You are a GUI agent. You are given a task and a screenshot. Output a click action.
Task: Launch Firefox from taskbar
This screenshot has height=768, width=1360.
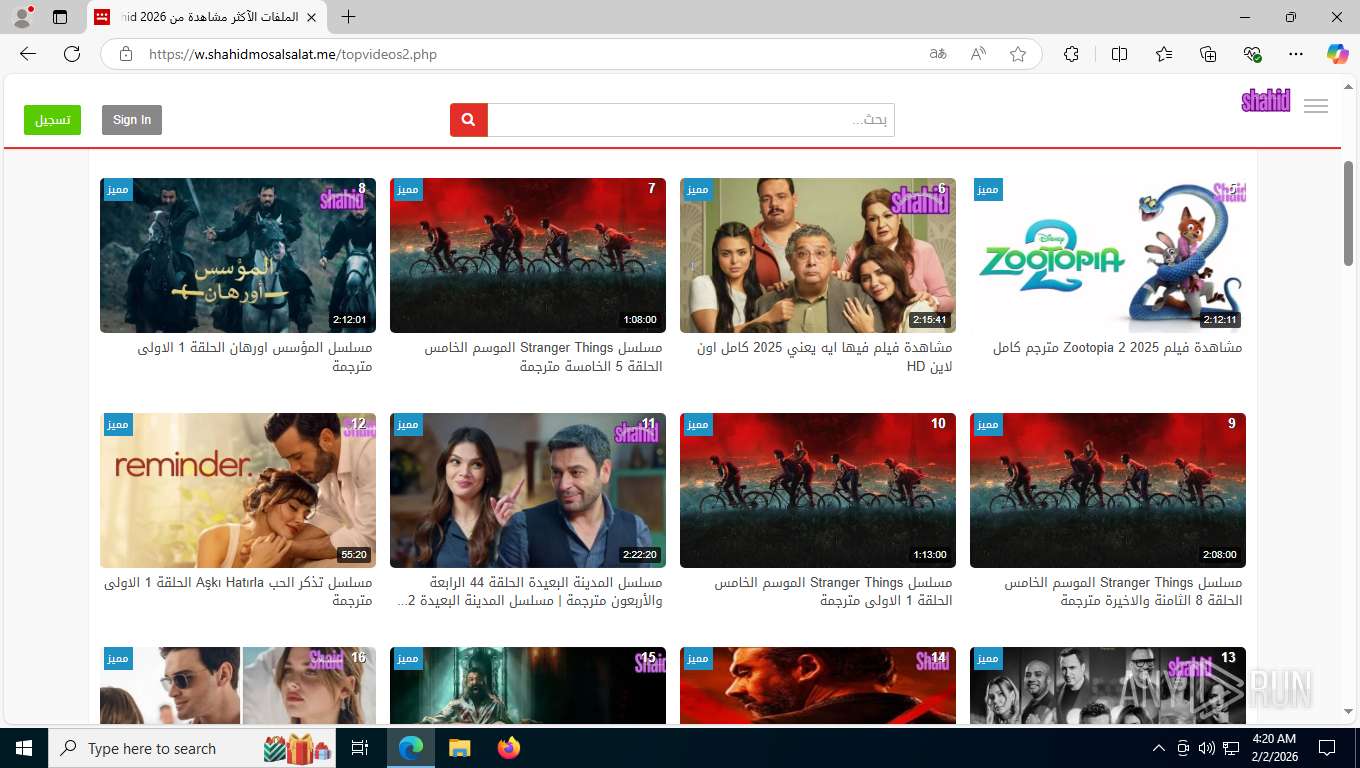click(509, 748)
